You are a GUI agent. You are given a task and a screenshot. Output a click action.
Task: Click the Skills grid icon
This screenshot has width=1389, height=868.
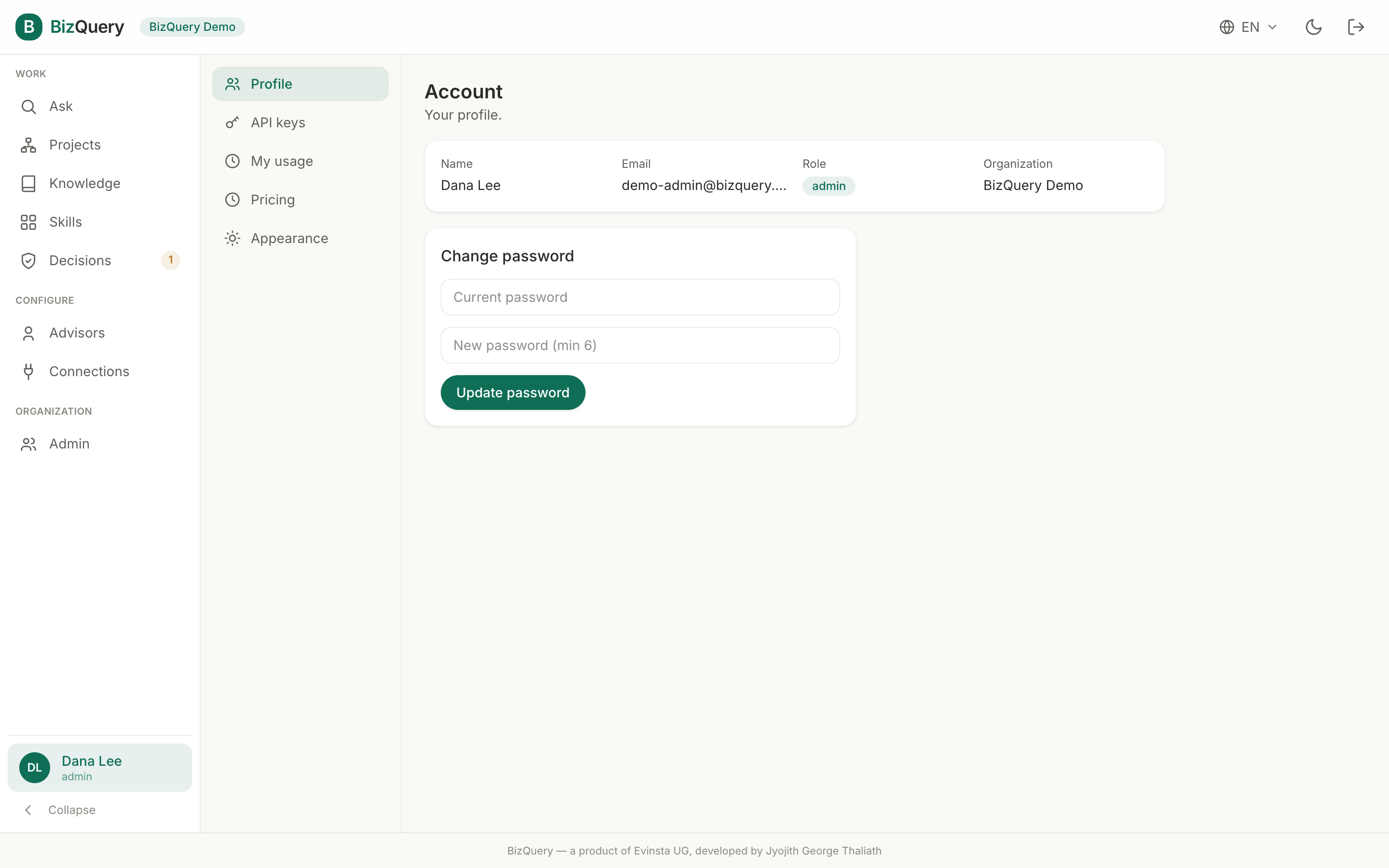pos(28,222)
